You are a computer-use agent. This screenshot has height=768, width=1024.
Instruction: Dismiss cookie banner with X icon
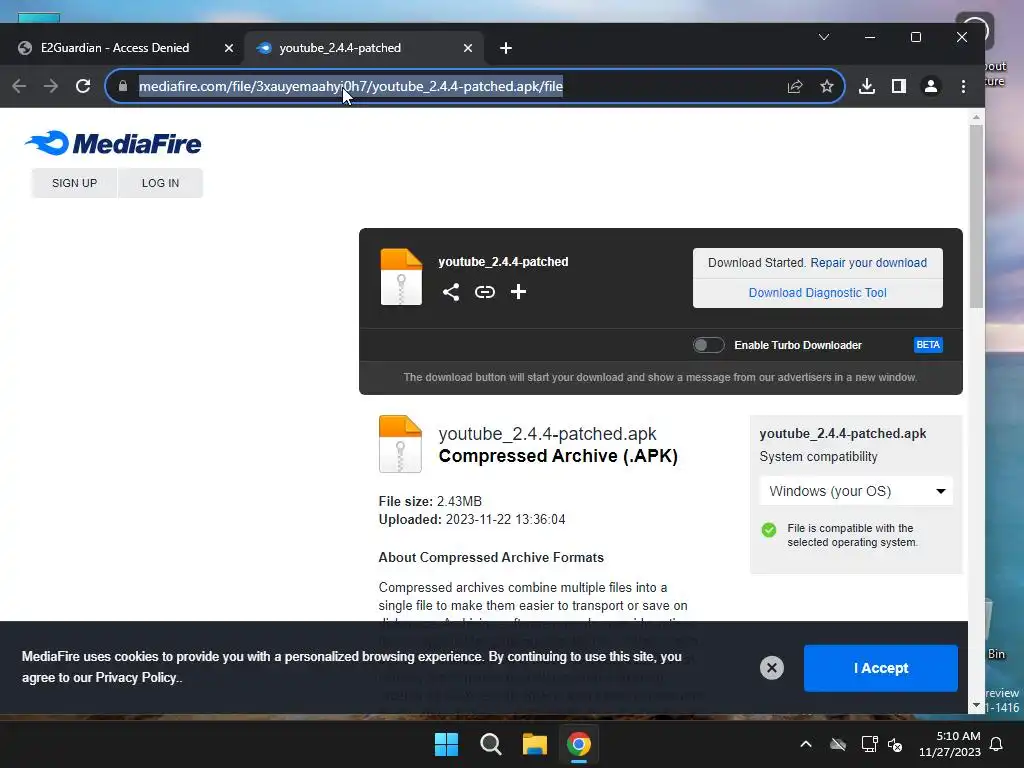coord(771,667)
